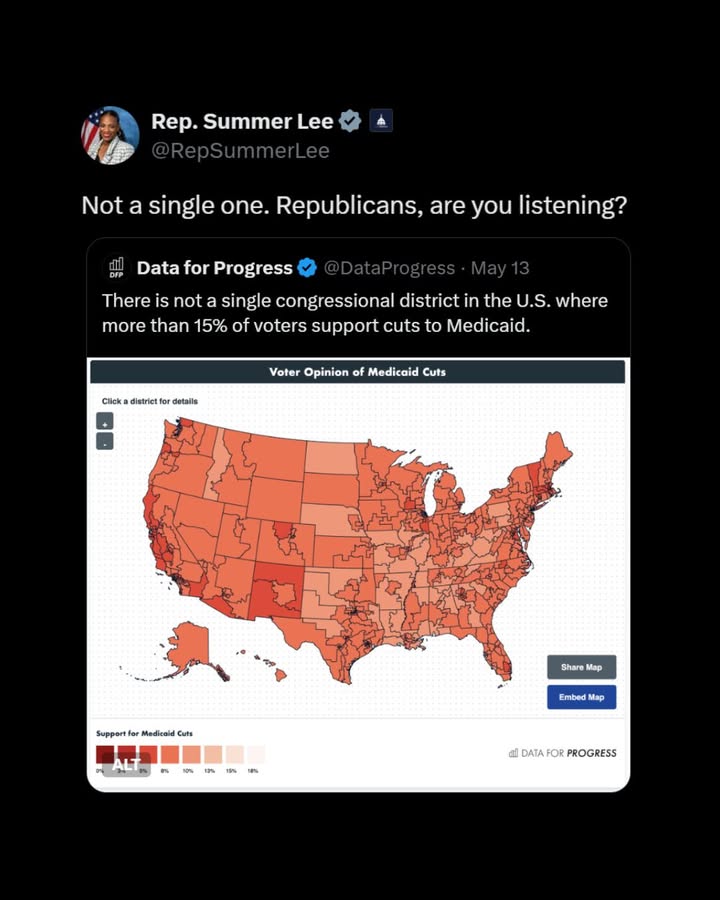Open the quoted tweet text about Medicaid cuts
Screen dimensions: 720x900
[x=355, y=313]
